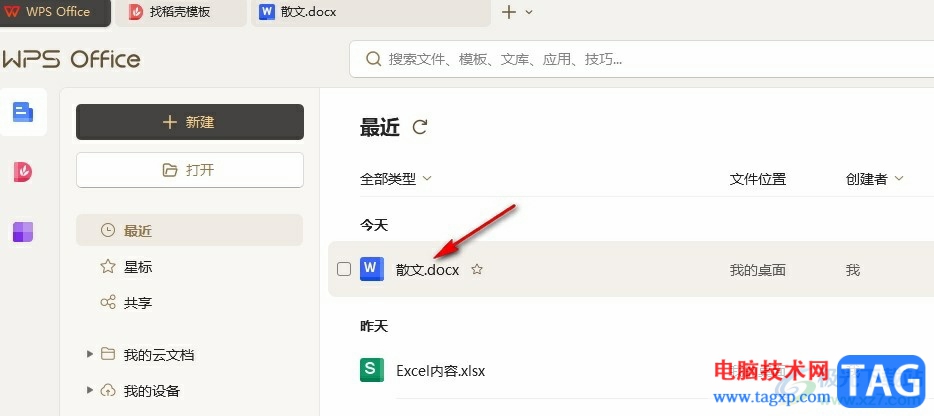
Task: Open the 创建者 filter dropdown
Action: (874, 178)
